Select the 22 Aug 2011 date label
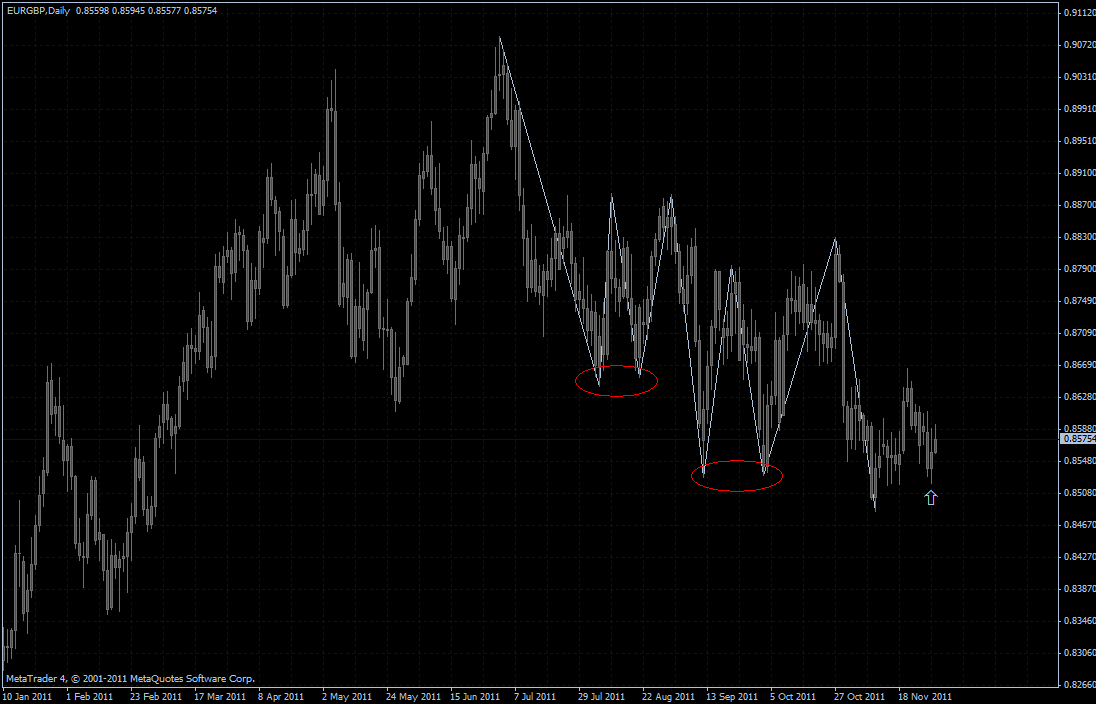The height and width of the screenshot is (704, 1096). [668, 696]
